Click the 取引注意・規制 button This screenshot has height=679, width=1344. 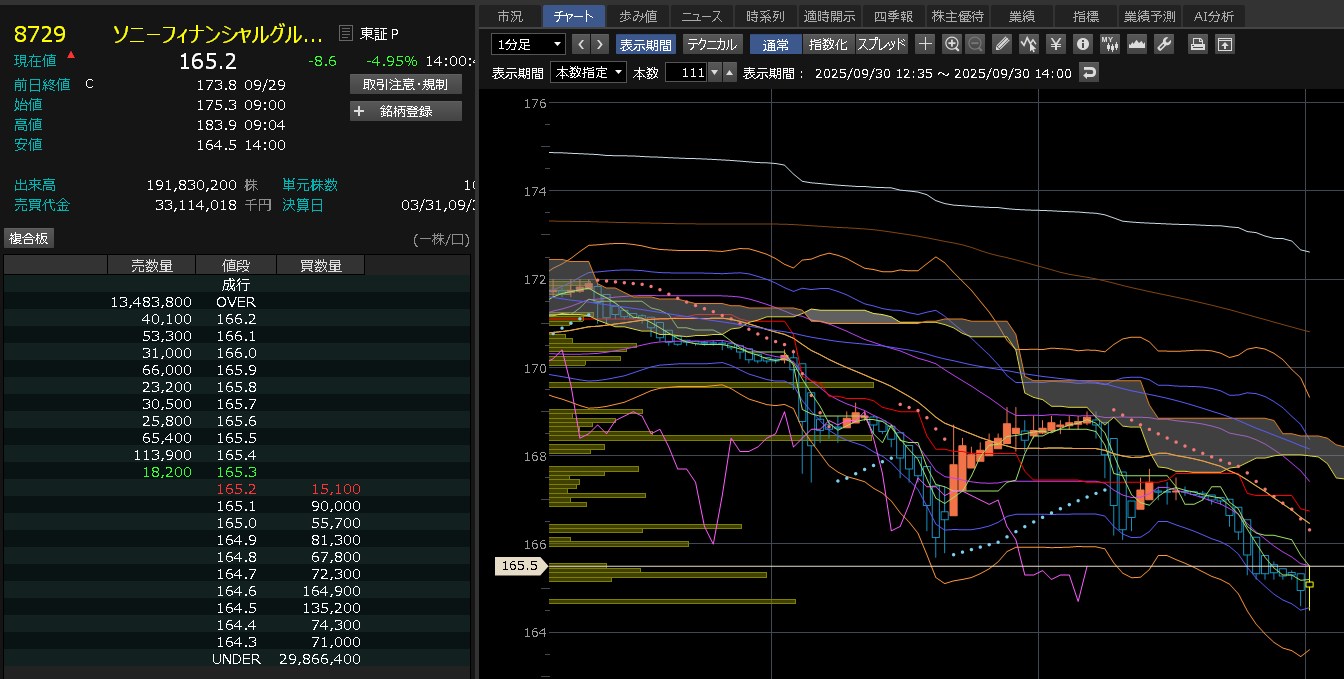406,84
